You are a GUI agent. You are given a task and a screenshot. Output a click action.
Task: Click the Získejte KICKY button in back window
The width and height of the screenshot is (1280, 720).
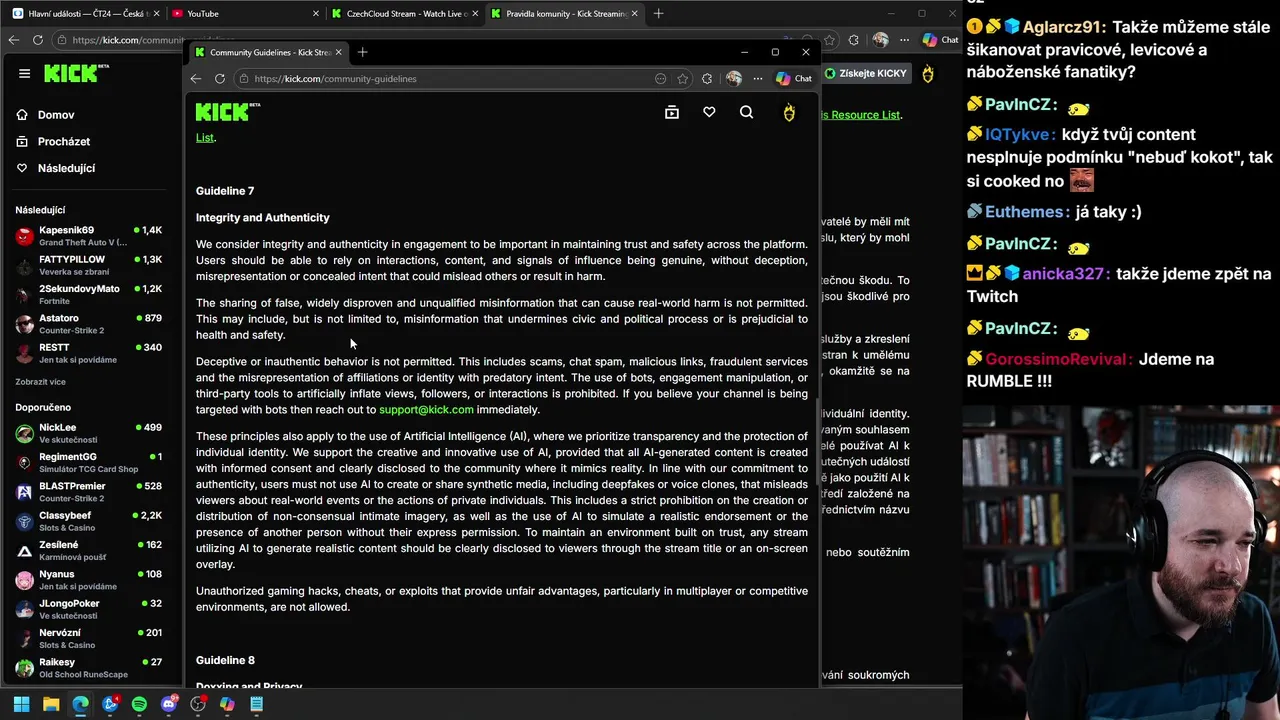point(866,73)
